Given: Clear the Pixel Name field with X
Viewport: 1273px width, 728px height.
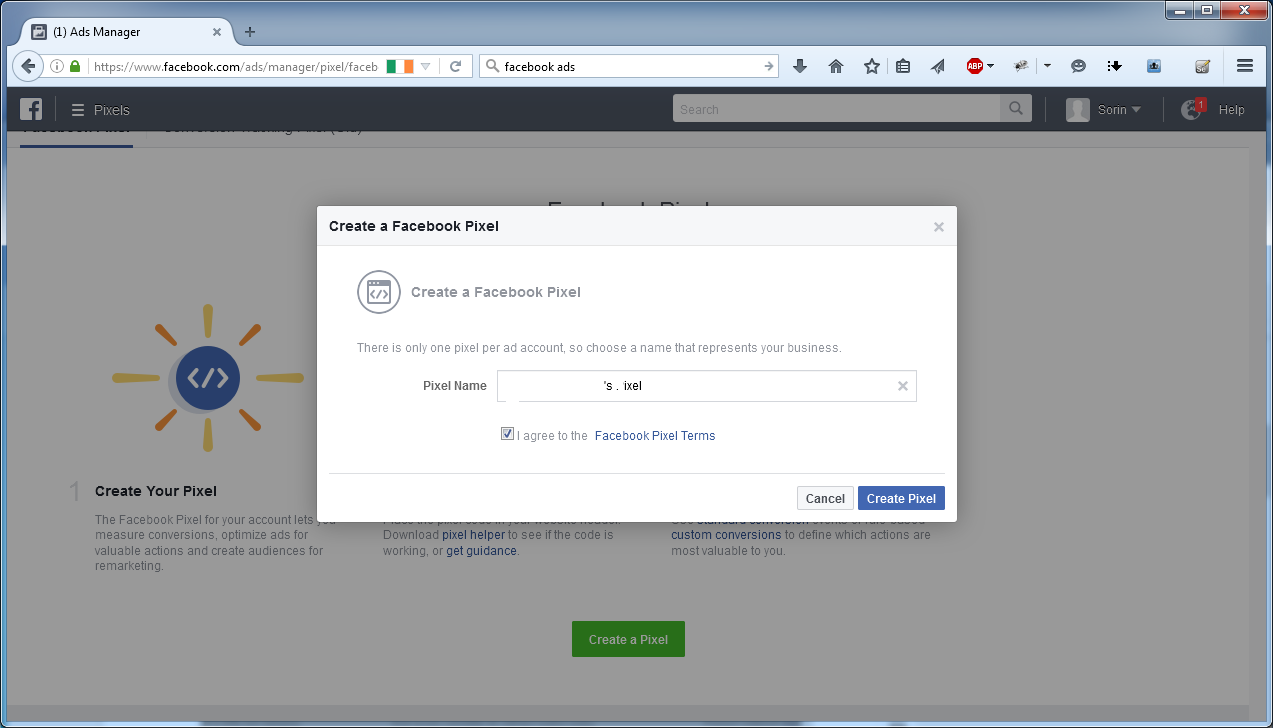Looking at the screenshot, I should [x=903, y=386].
